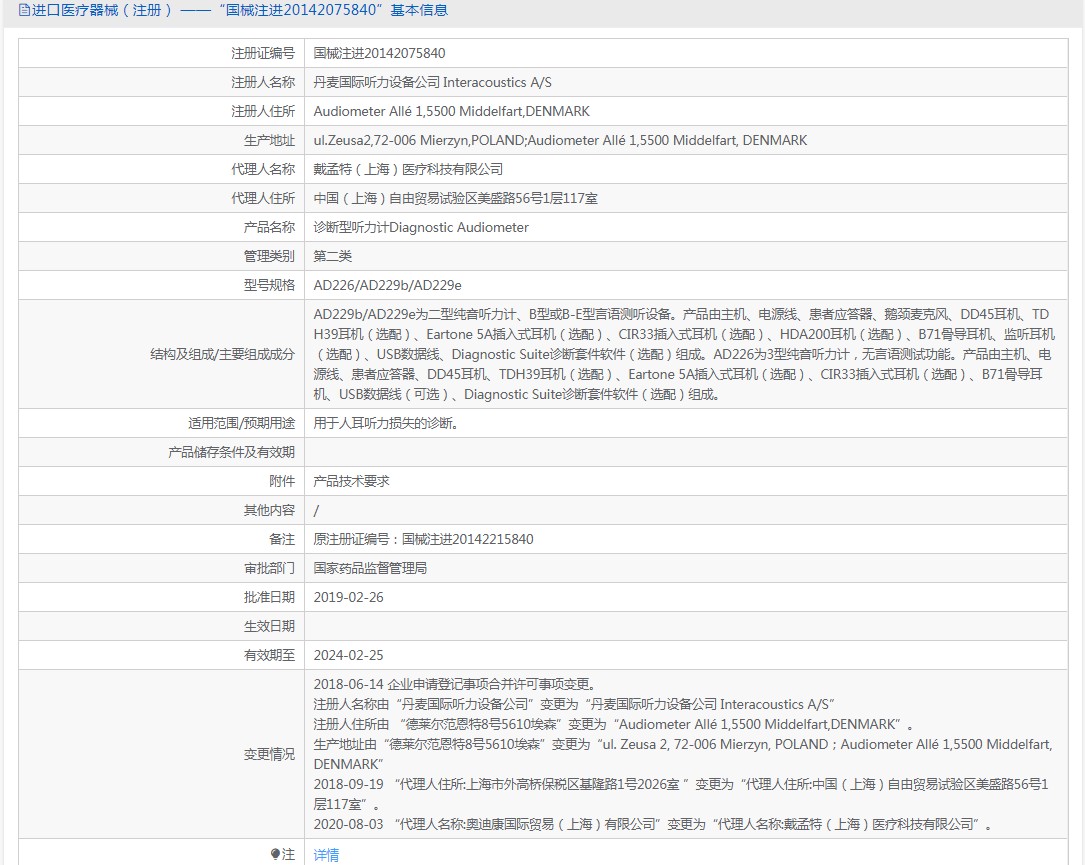Select the 变更情况 row label
The image size is (1085, 865).
pyautogui.click(x=269, y=754)
